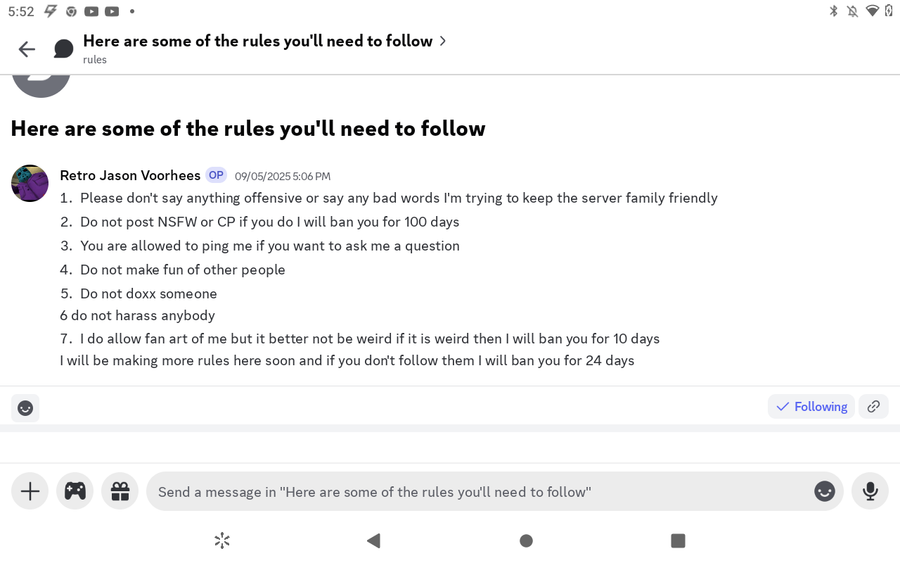The image size is (900, 563).
Task: Open the plus attachments button
Action: tap(30, 491)
